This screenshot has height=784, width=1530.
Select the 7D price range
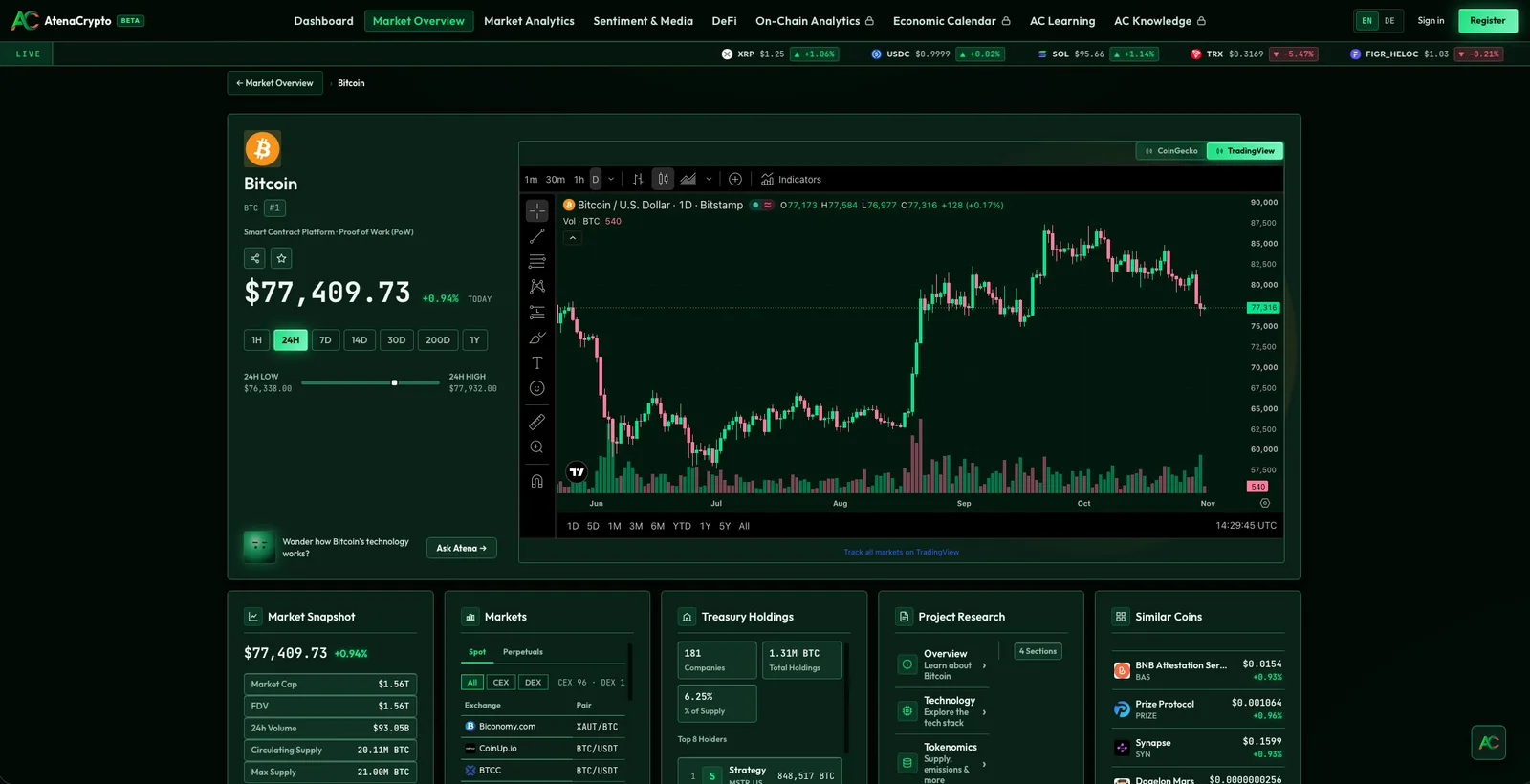[x=325, y=340]
